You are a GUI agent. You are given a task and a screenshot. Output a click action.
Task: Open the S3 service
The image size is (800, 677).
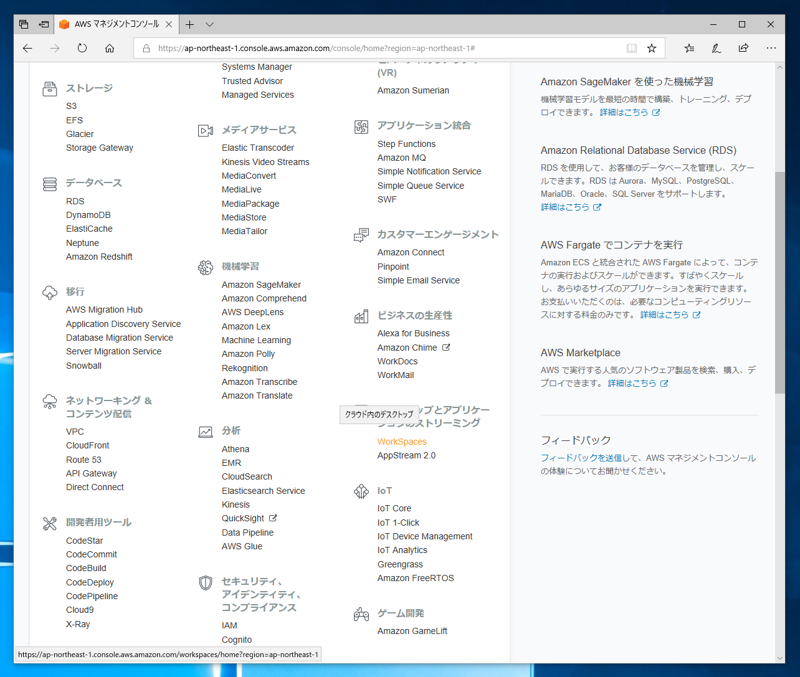(x=71, y=106)
